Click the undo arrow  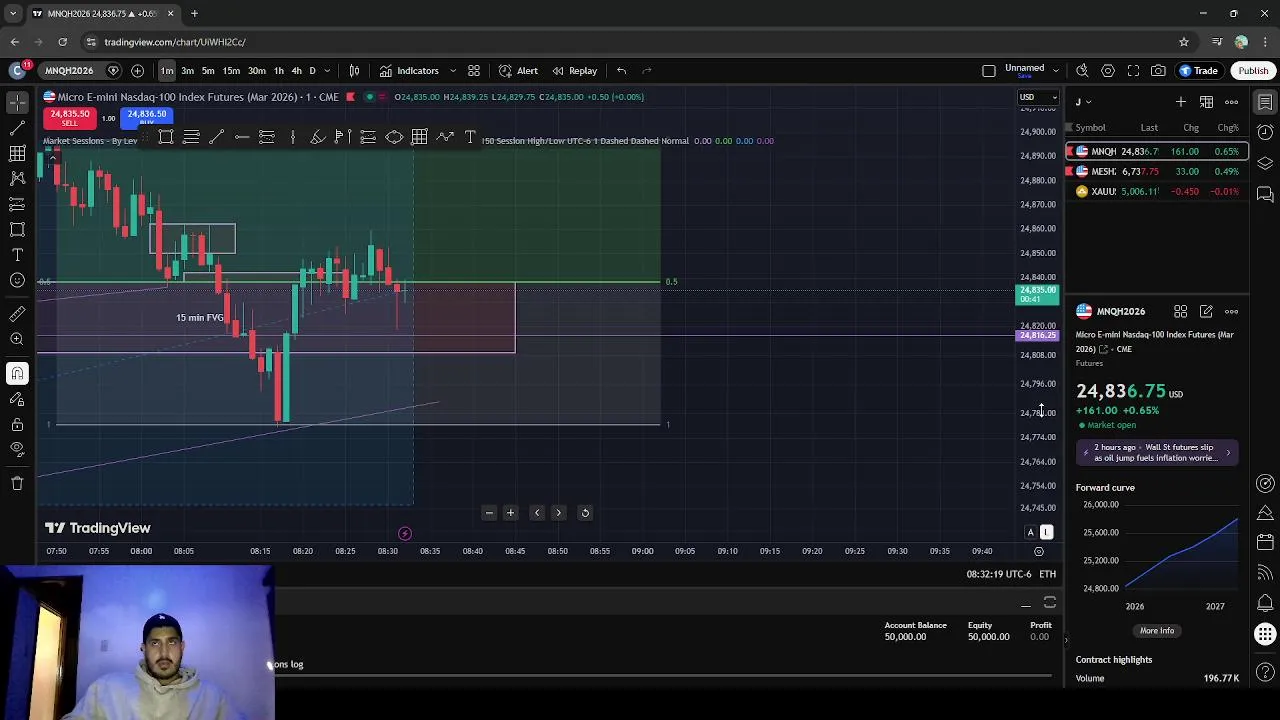621,71
